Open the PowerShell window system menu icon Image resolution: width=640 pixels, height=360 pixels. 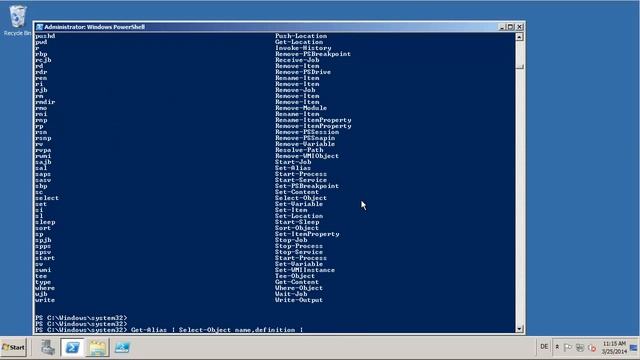(x=40, y=27)
